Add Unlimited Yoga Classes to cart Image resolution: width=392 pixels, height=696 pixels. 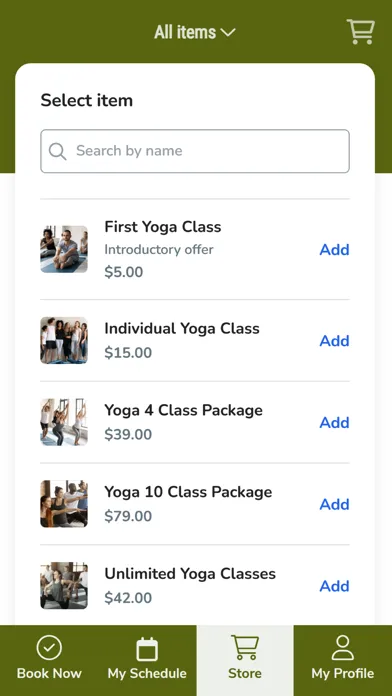(334, 586)
